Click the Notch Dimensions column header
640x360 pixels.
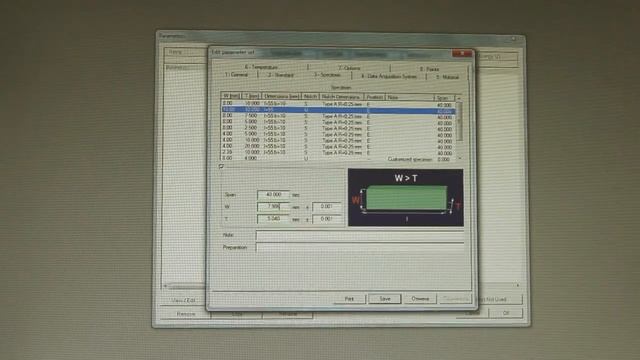click(341, 97)
